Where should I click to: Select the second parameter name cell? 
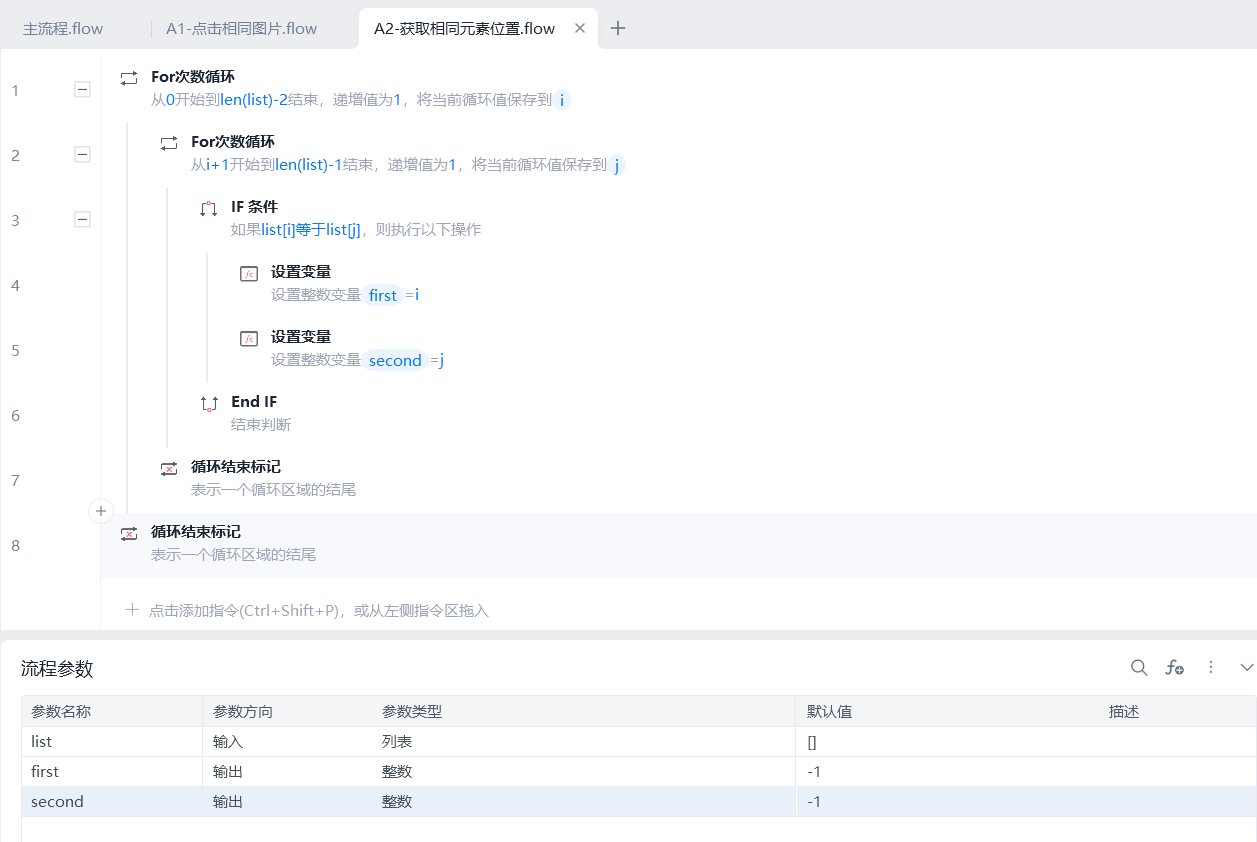[112, 802]
